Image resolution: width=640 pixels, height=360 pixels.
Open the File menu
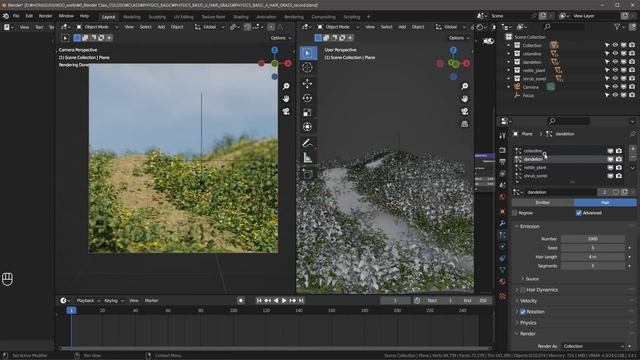pyautogui.click(x=16, y=16)
